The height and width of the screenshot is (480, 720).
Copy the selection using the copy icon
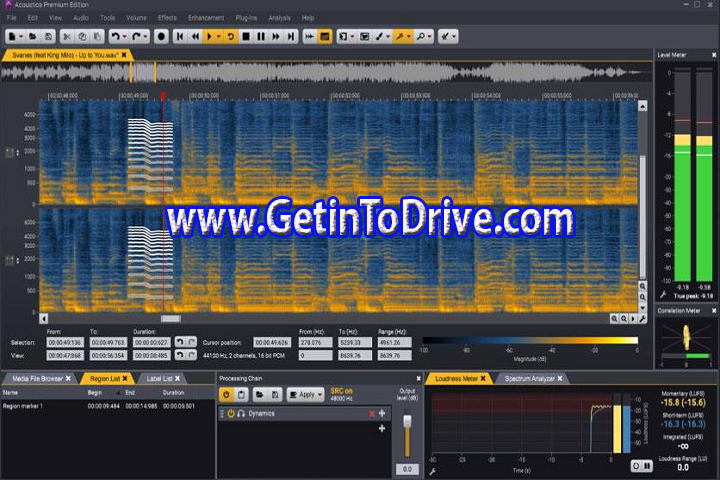(x=82, y=36)
